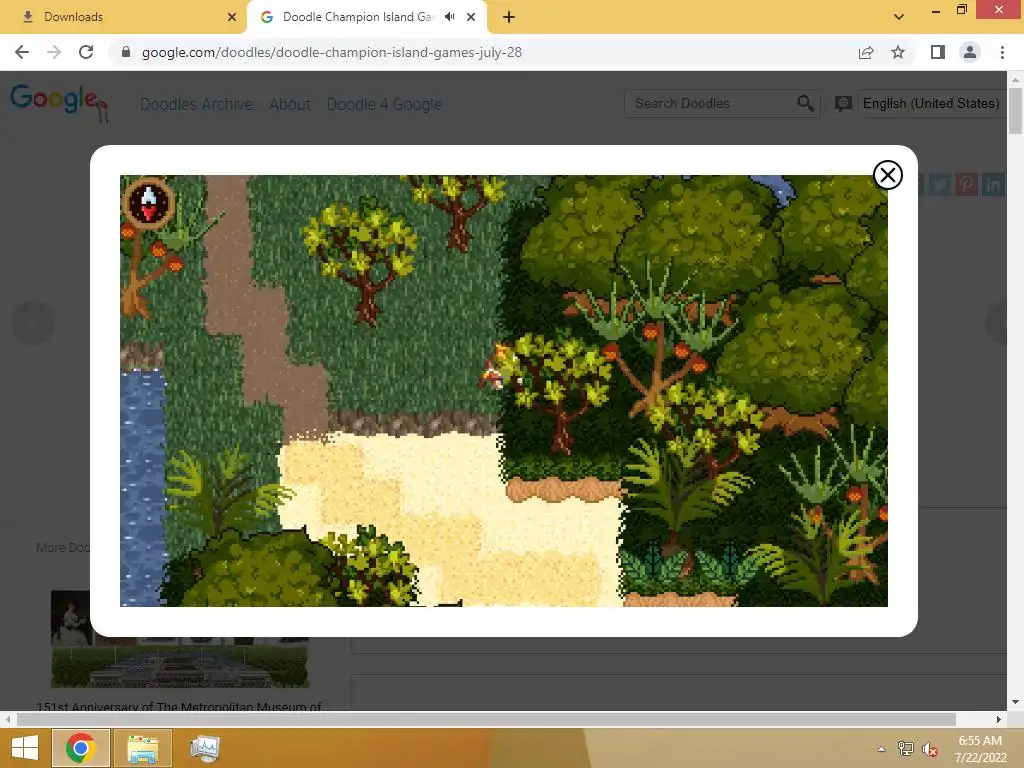The width and height of the screenshot is (1024, 768).
Task: Click the previous doodle arrow
Action: [33, 322]
